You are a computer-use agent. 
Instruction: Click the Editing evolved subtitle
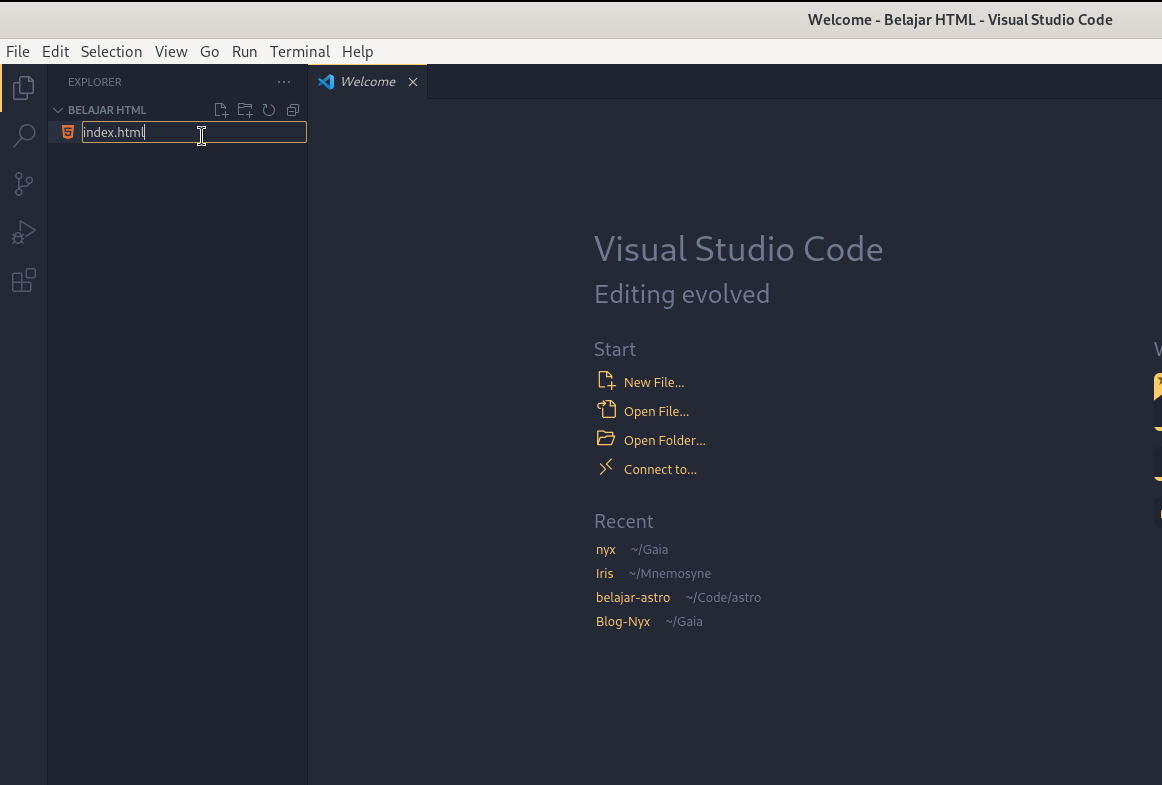pyautogui.click(x=682, y=294)
